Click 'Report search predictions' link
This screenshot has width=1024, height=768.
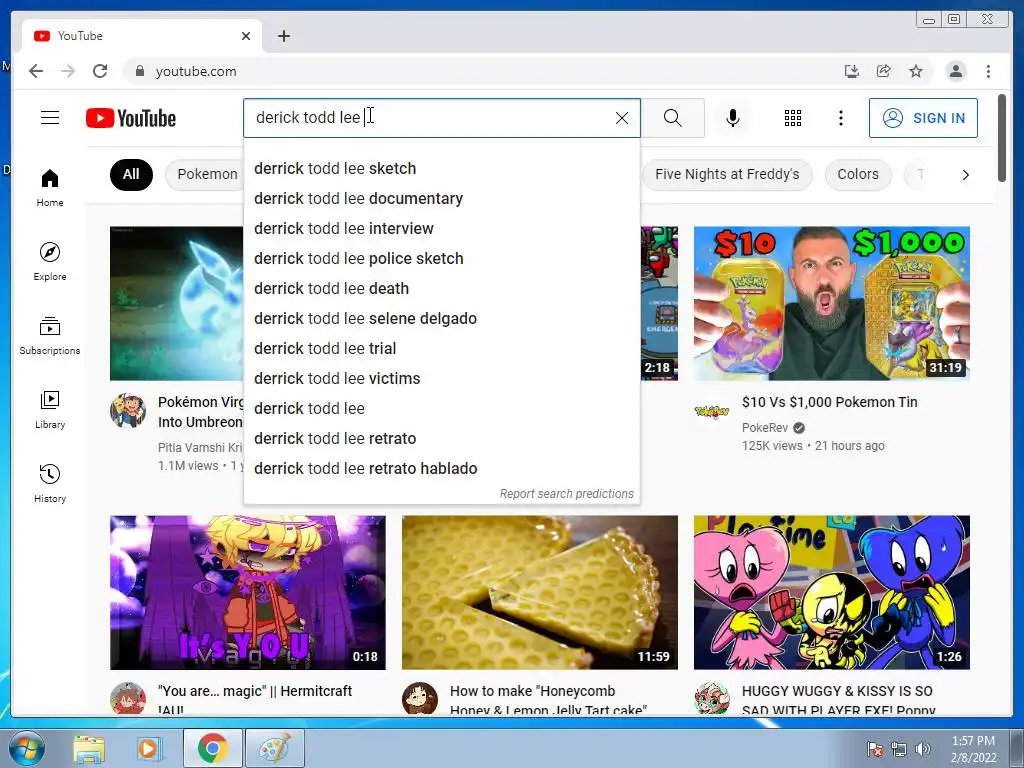point(567,494)
